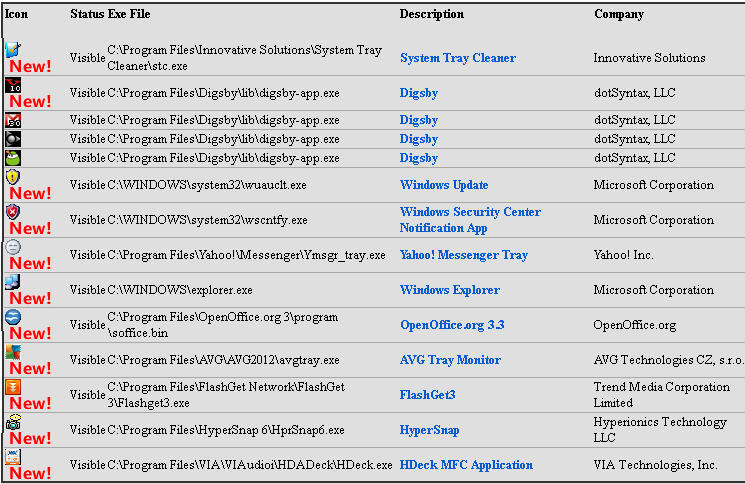Select the avgtray.exe file path
The image size is (745, 484).
223,360
